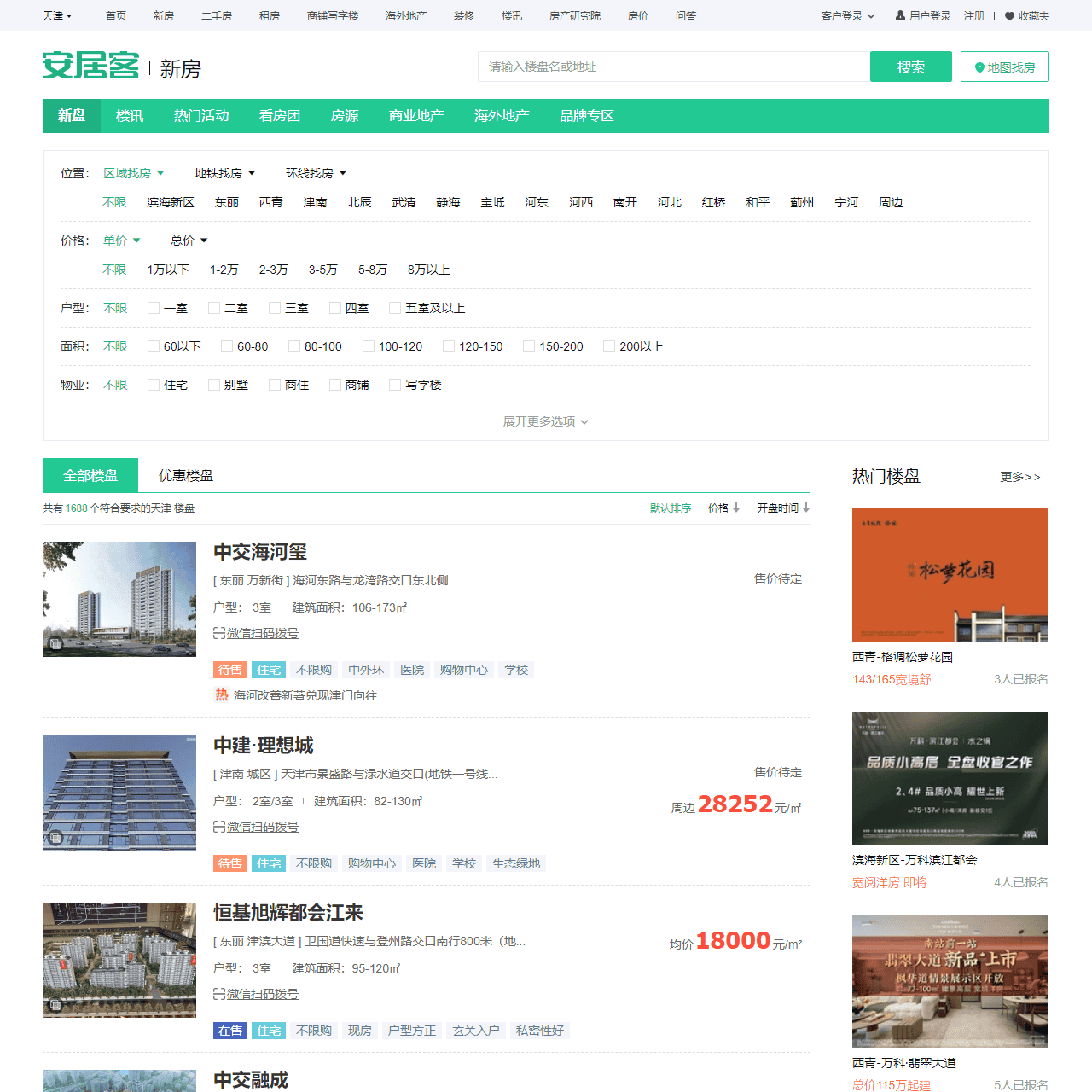Image resolution: width=1092 pixels, height=1092 pixels.
Task: Click the 待售 tag on 中建·理想城
Action: click(230, 863)
